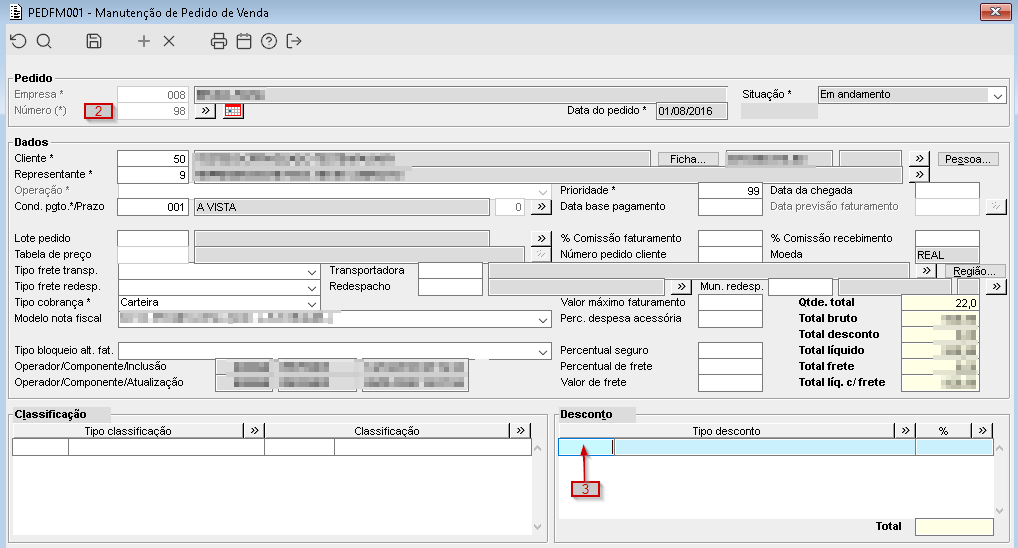This screenshot has width=1018, height=548.
Task: Click the Região... button
Action: [974, 271]
